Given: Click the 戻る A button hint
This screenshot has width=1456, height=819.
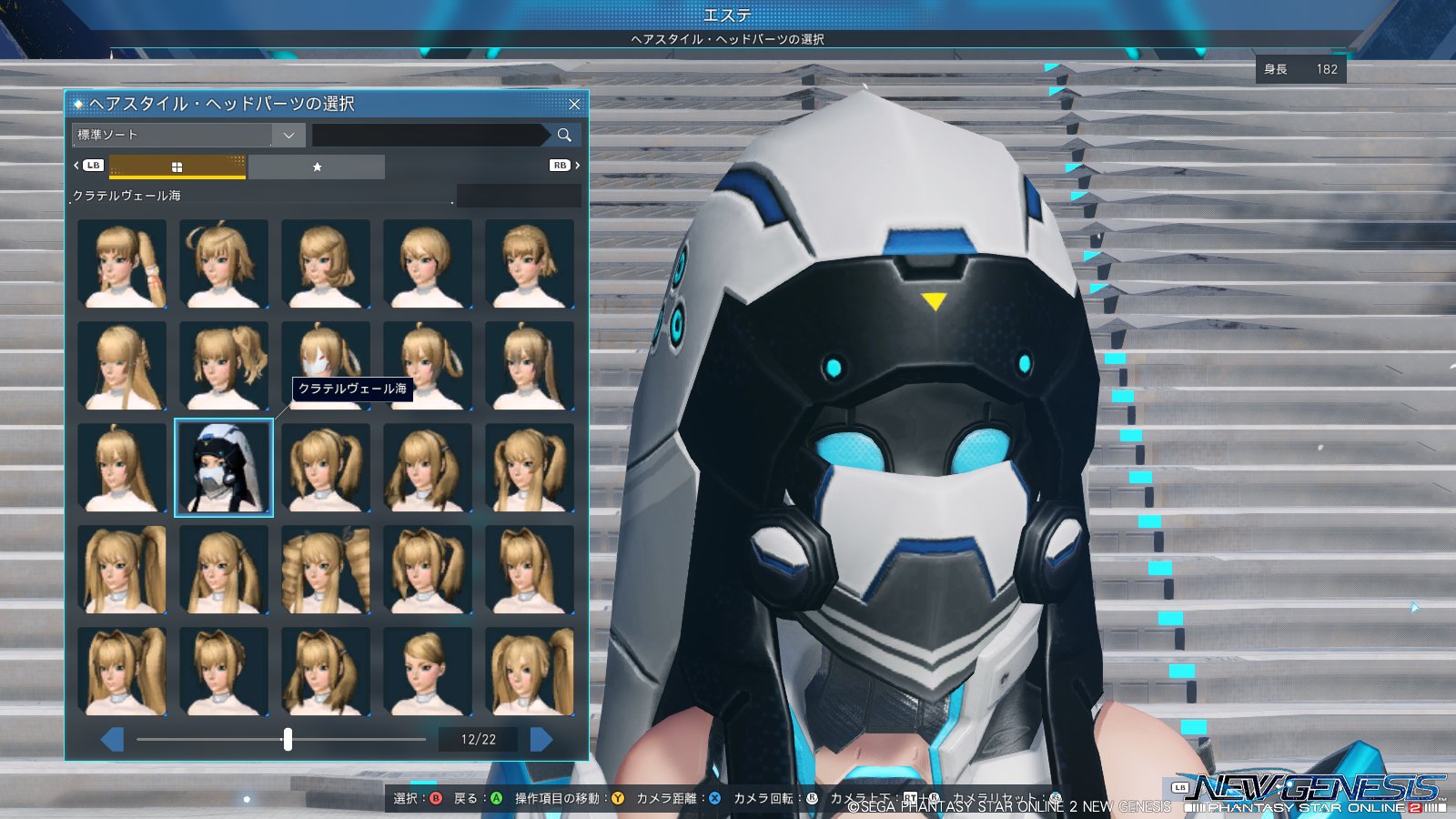Looking at the screenshot, I should (x=478, y=798).
